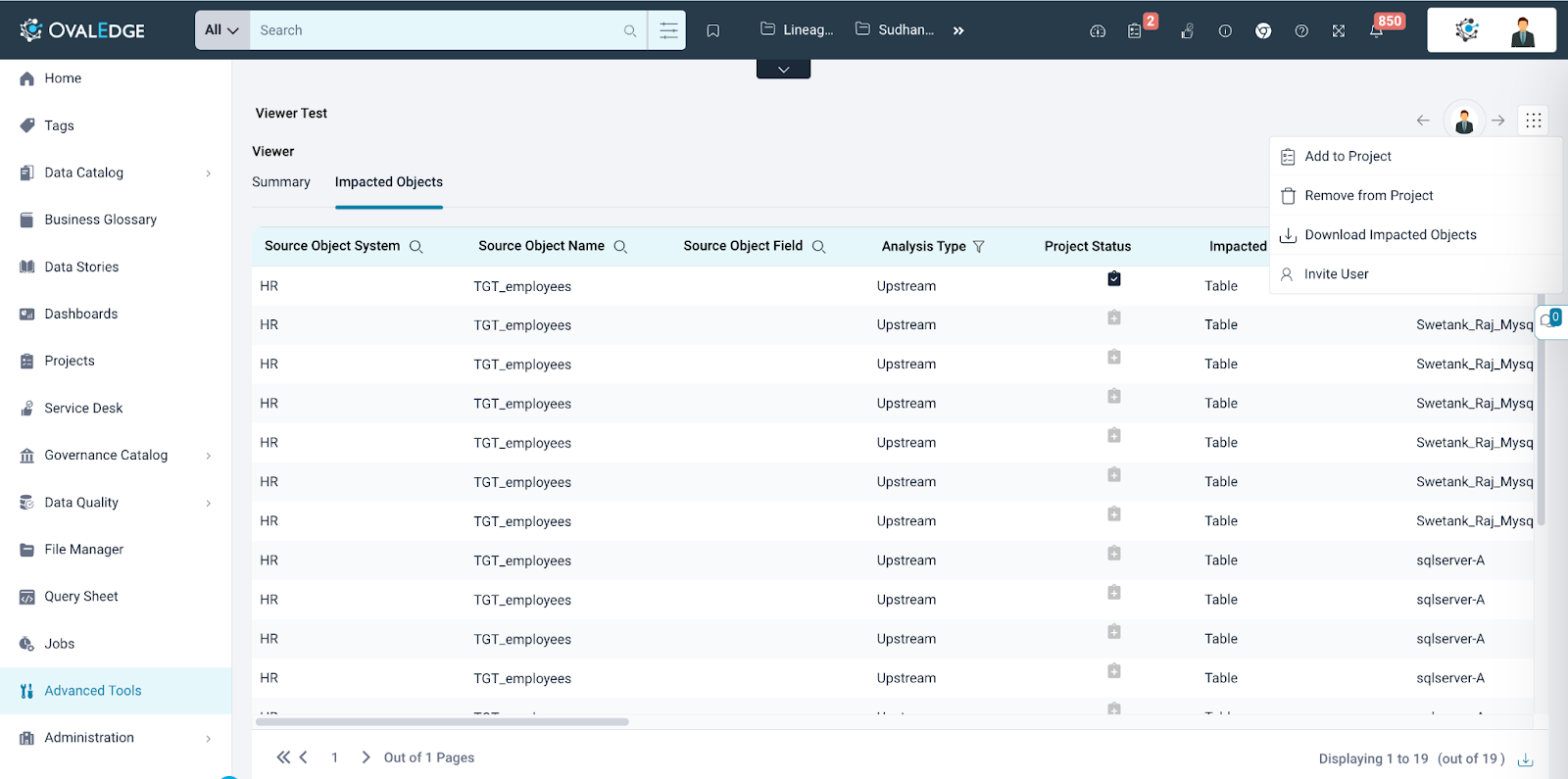Open the comments chat icon with 0 badge
The height and width of the screenshot is (779, 1568).
[x=1550, y=320]
